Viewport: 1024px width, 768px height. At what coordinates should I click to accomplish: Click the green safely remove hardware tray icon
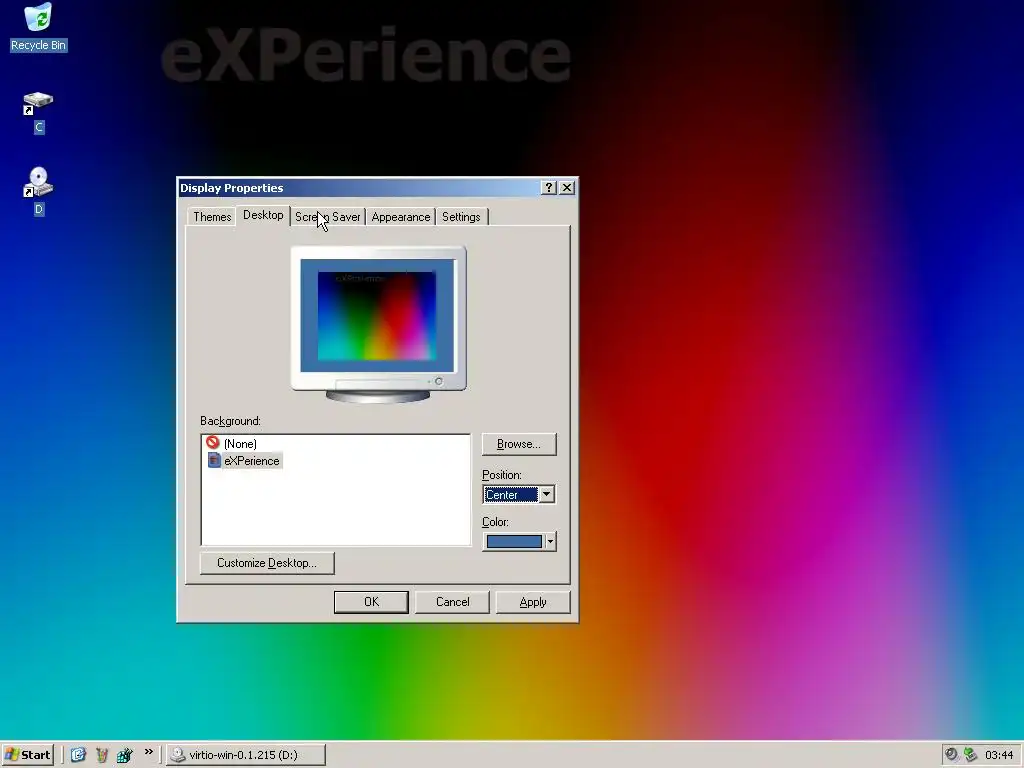pyautogui.click(x=970, y=754)
